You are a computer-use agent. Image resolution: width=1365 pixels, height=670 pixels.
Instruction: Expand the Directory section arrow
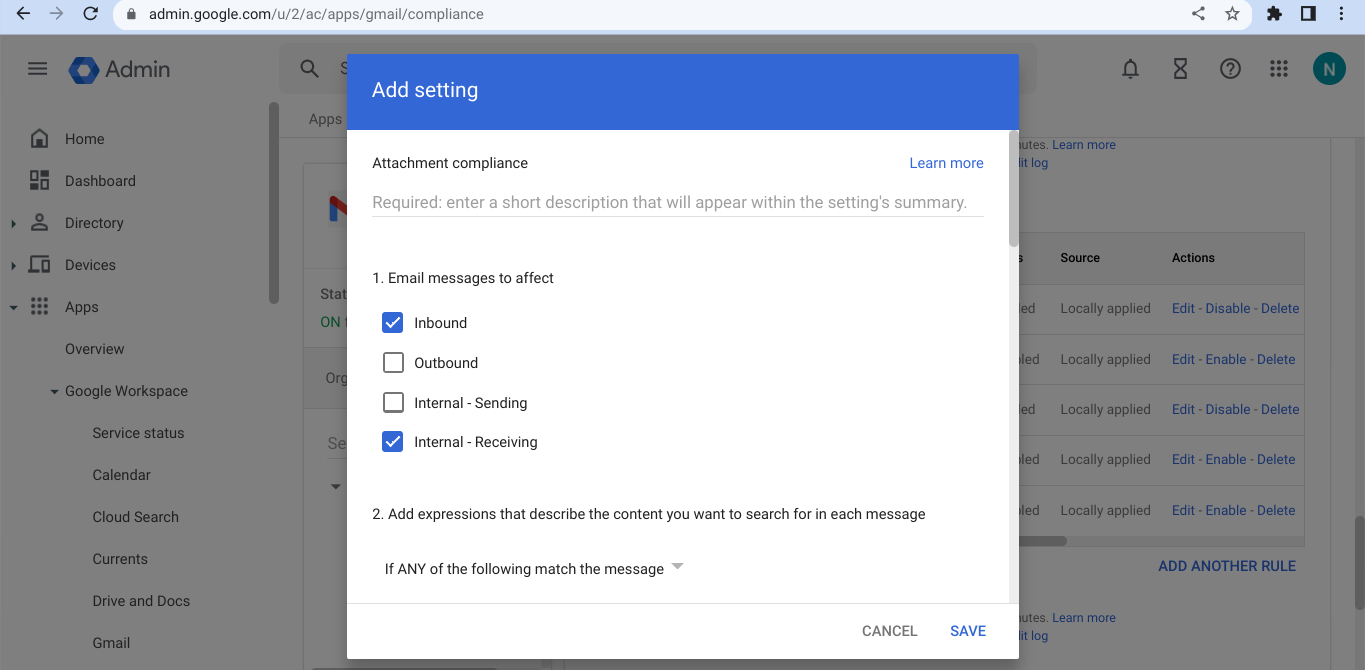[x=13, y=224]
